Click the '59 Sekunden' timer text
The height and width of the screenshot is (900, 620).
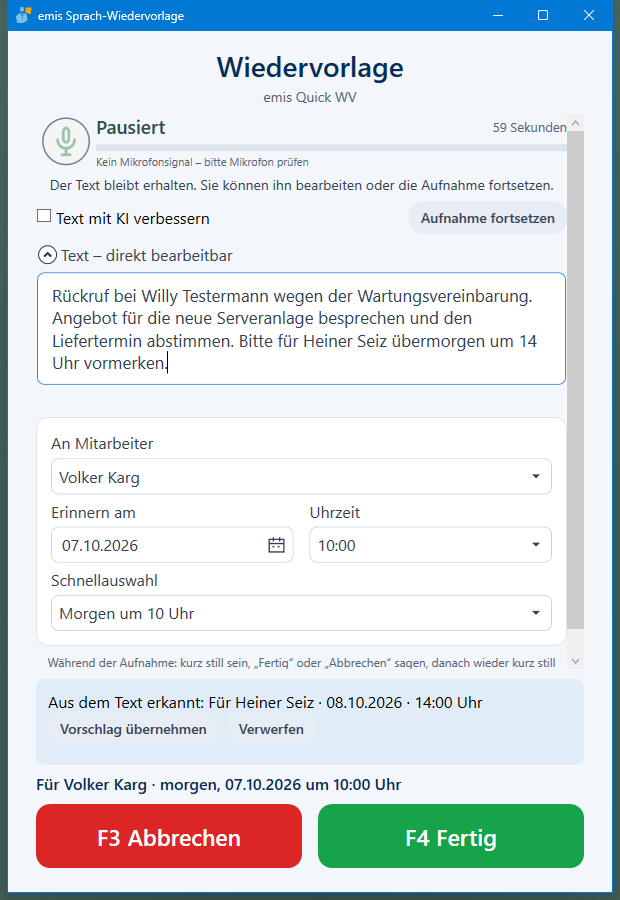click(529, 127)
